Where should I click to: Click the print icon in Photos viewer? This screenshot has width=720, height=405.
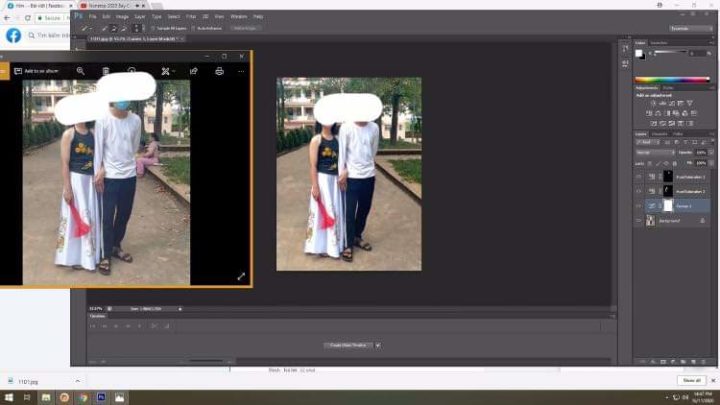(219, 71)
